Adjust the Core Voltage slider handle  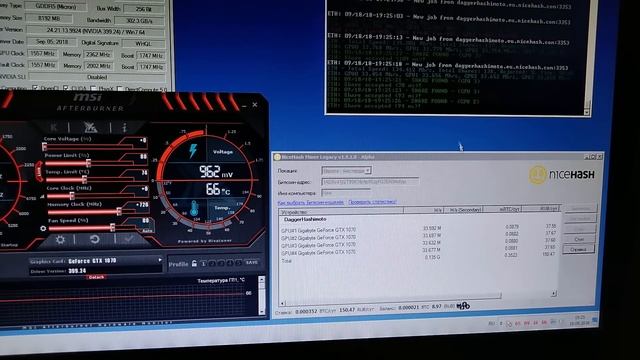pos(44,147)
